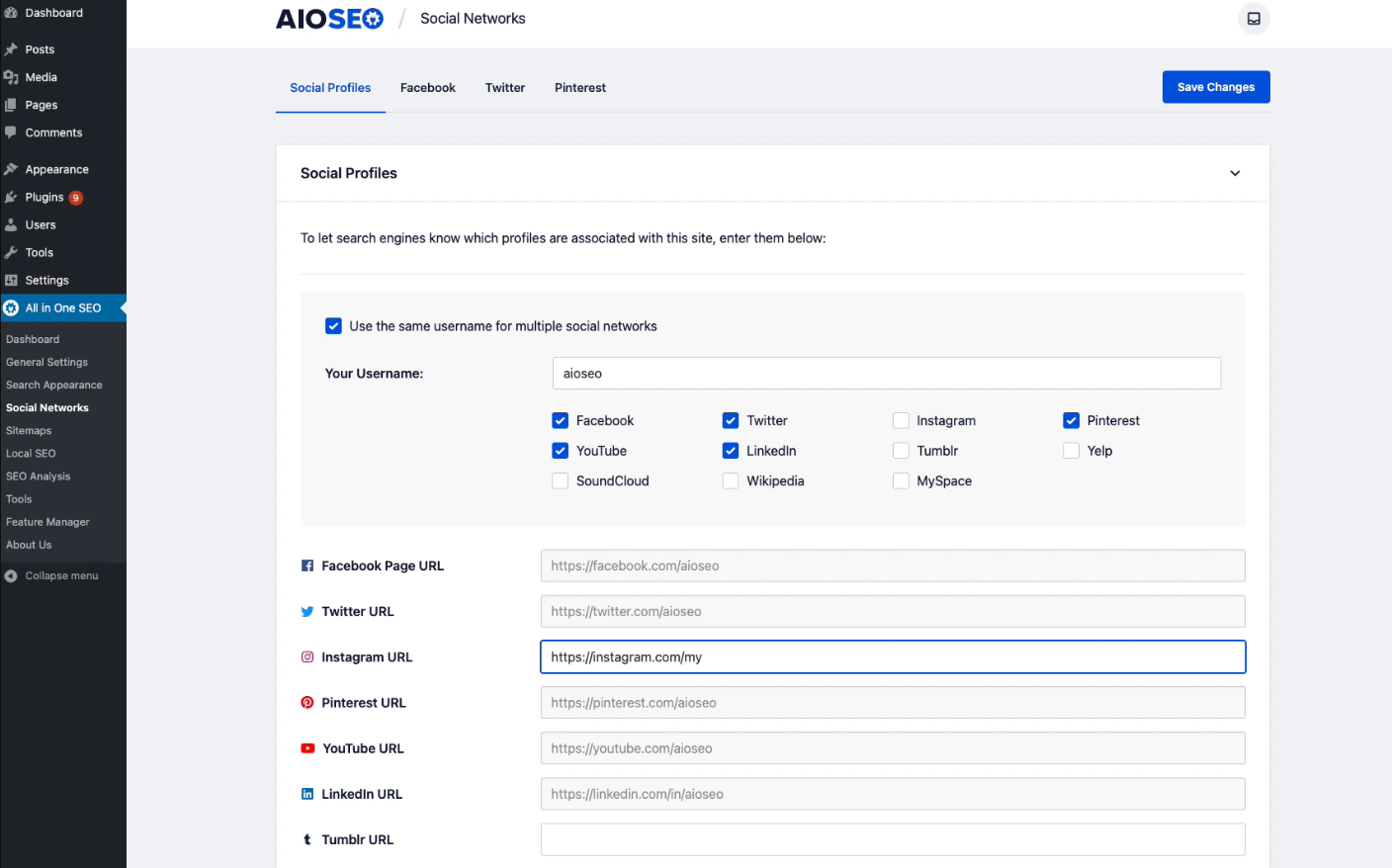Click inside the Your Username field

coord(885,373)
